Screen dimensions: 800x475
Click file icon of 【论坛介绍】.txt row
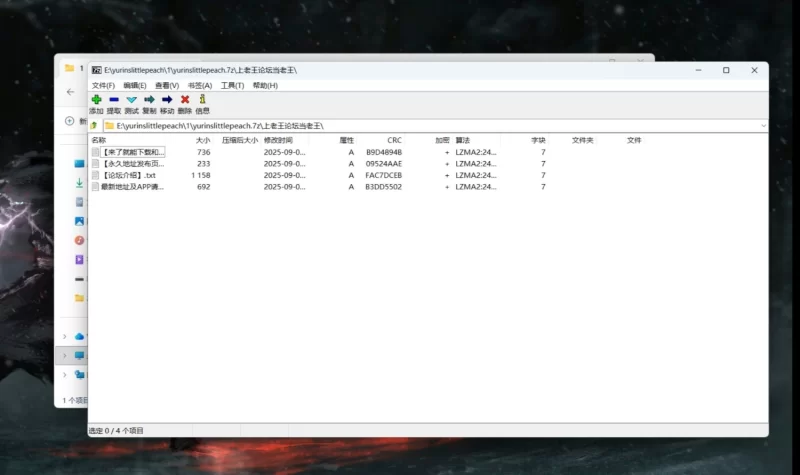point(95,175)
